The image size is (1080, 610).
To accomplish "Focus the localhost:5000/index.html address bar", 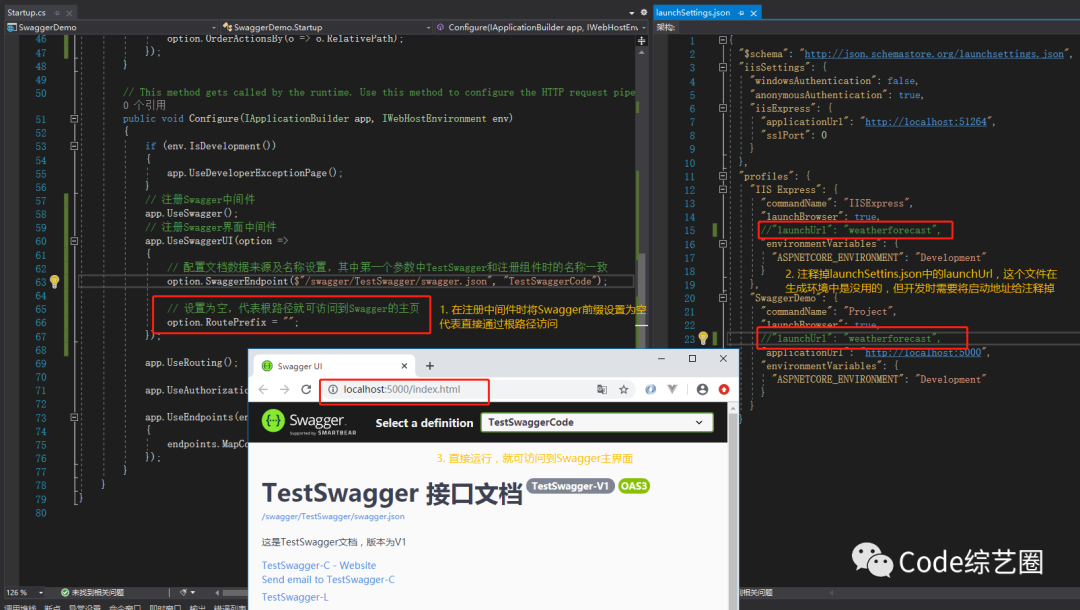I will point(404,390).
